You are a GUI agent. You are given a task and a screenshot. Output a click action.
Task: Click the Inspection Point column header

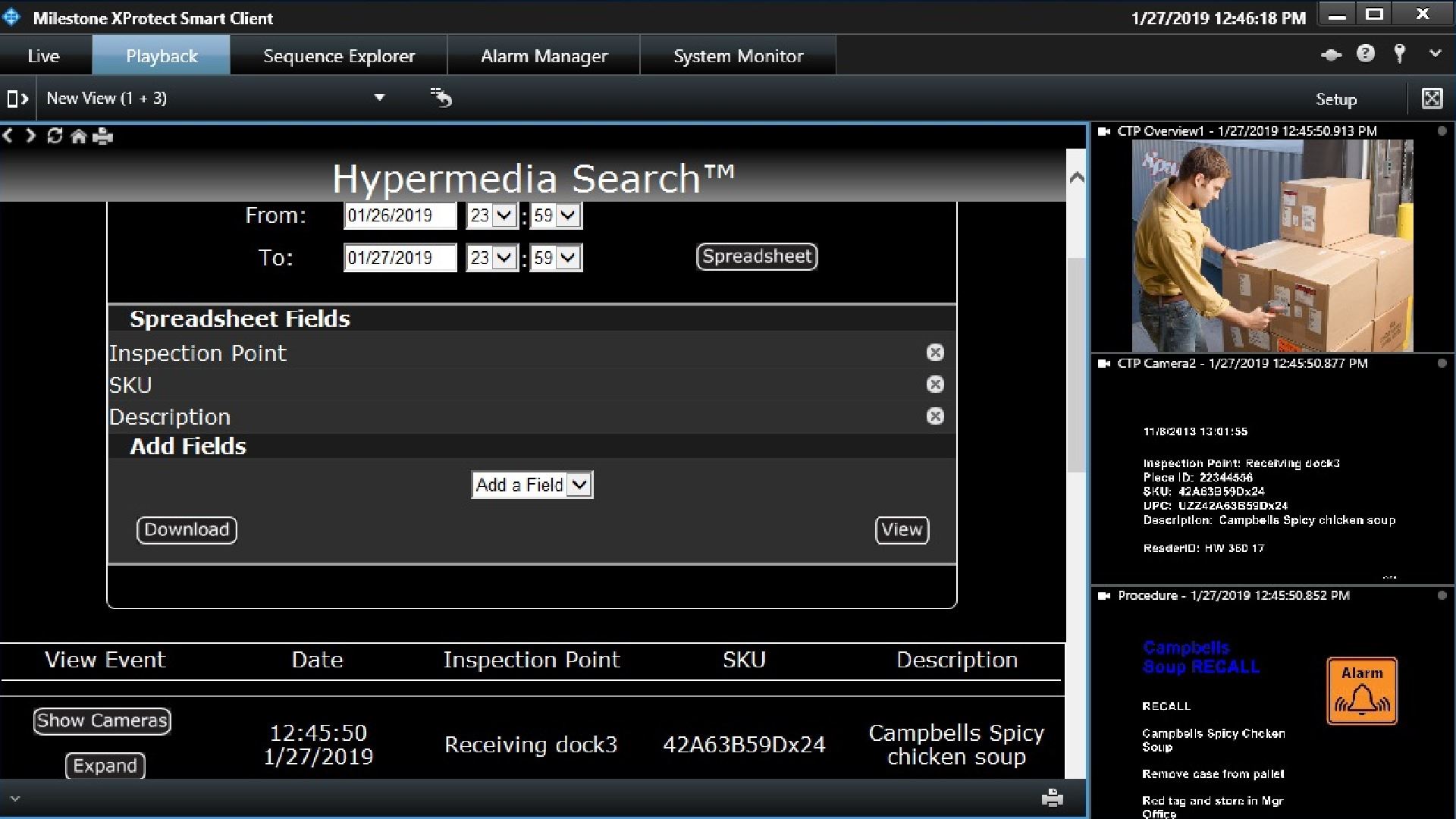[x=532, y=660]
